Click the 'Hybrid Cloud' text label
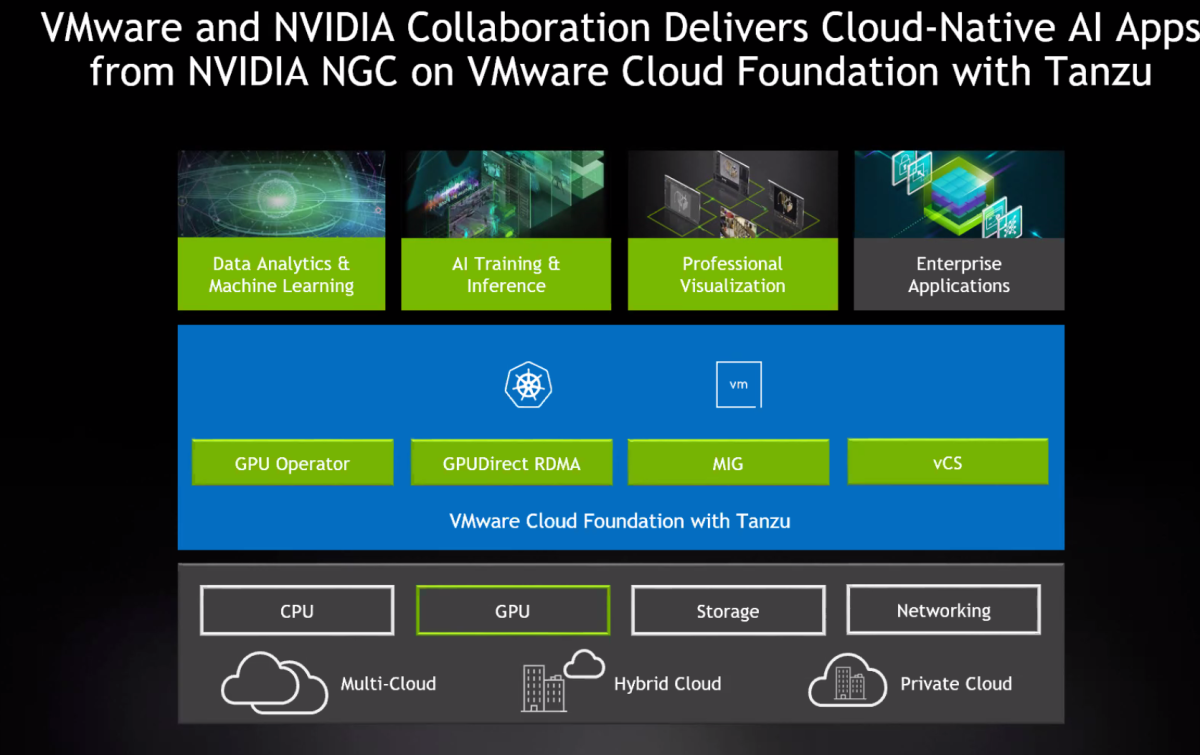The image size is (1200, 755). point(667,684)
